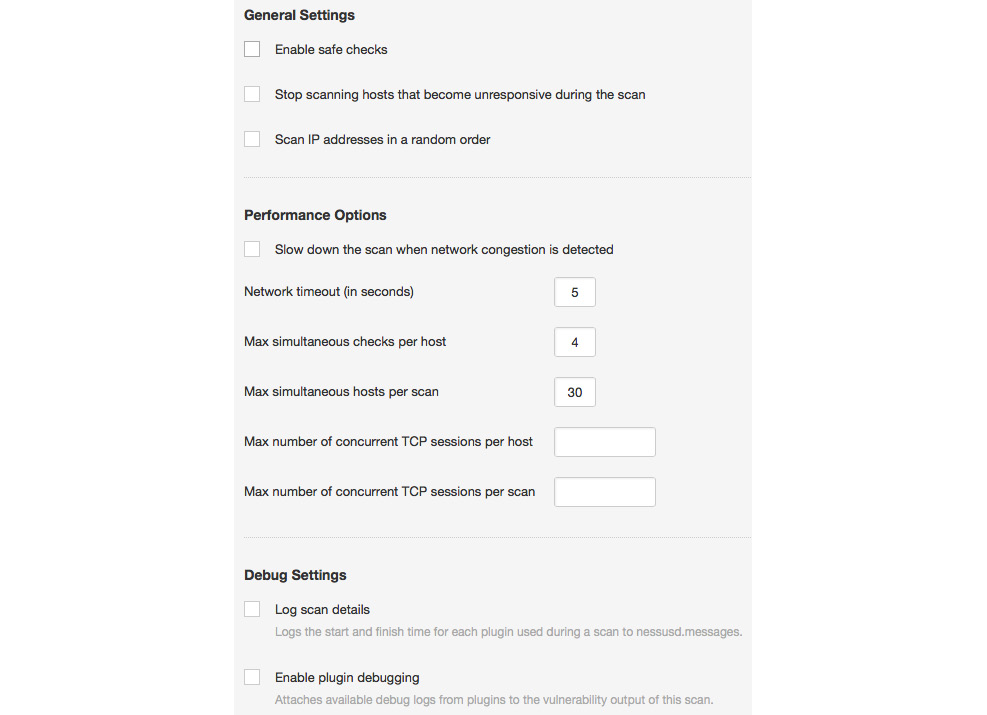Click the Debug Settings heading
Image resolution: width=987 pixels, height=715 pixels.
point(295,575)
